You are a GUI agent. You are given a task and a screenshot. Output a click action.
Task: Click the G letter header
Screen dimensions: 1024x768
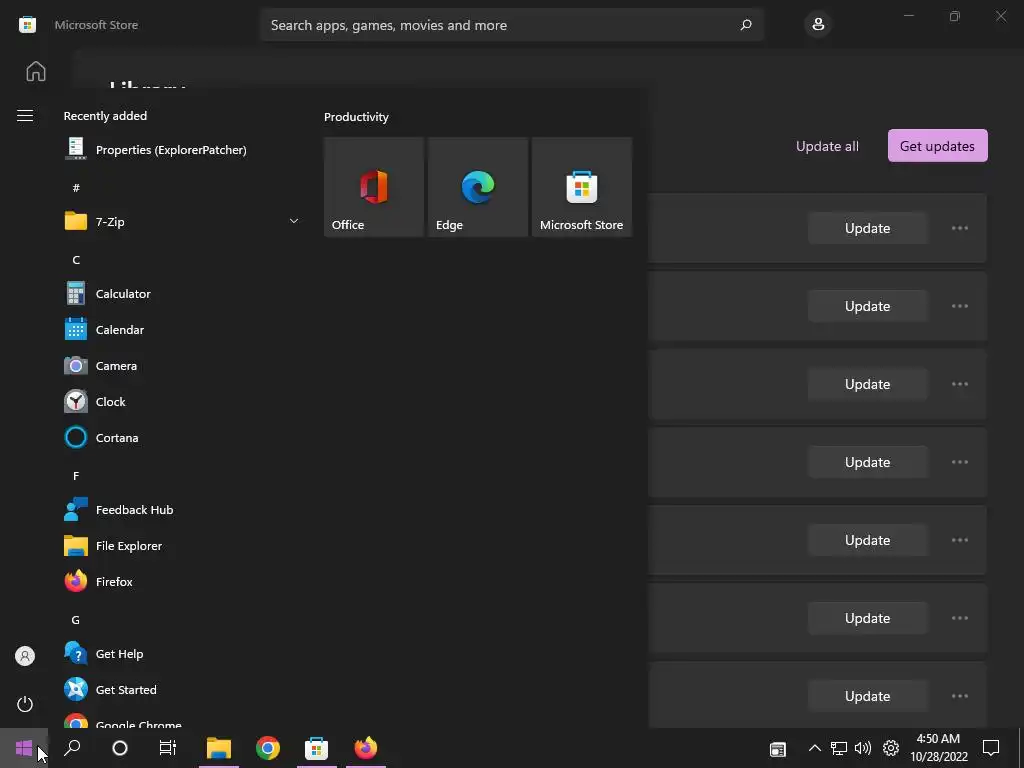click(x=76, y=620)
